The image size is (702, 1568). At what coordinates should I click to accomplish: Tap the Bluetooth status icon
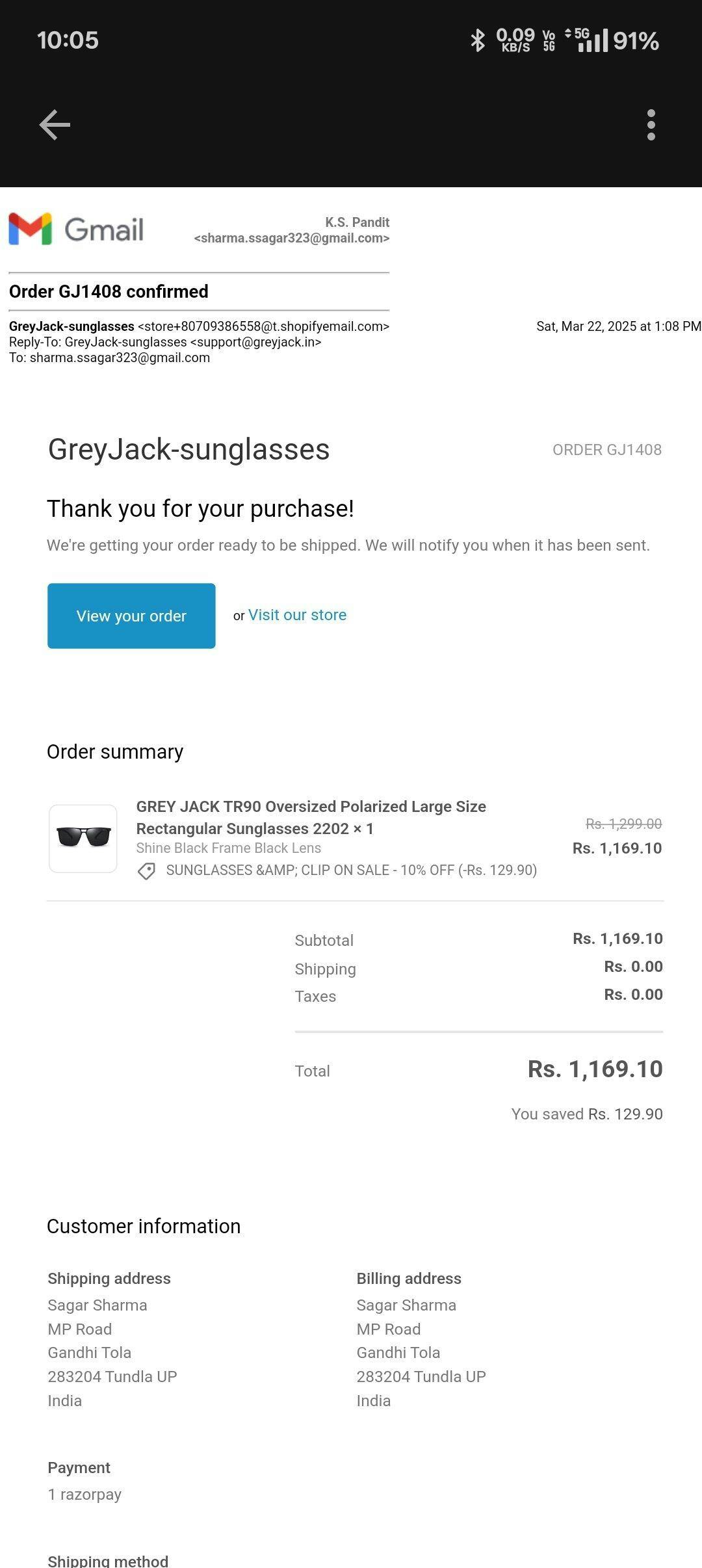point(478,40)
